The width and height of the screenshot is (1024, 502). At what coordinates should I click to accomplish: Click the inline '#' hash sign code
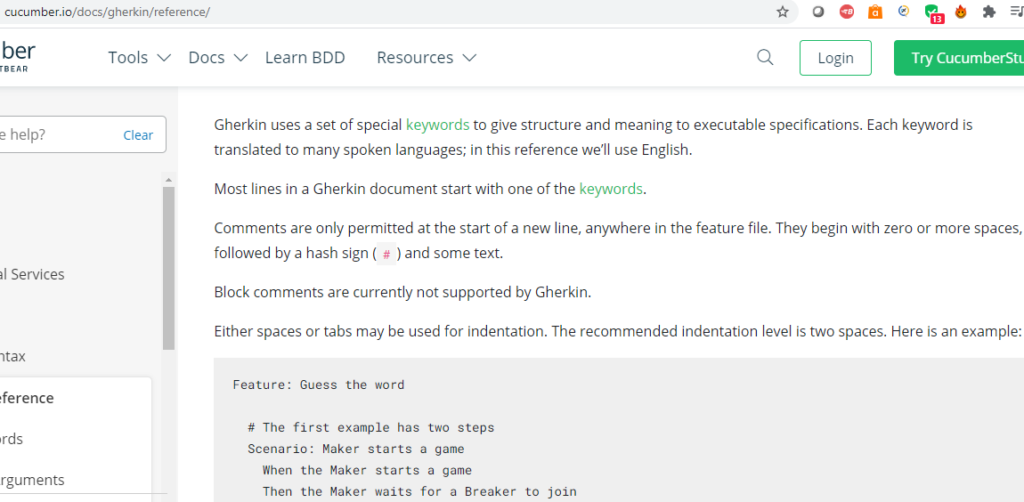(x=387, y=253)
